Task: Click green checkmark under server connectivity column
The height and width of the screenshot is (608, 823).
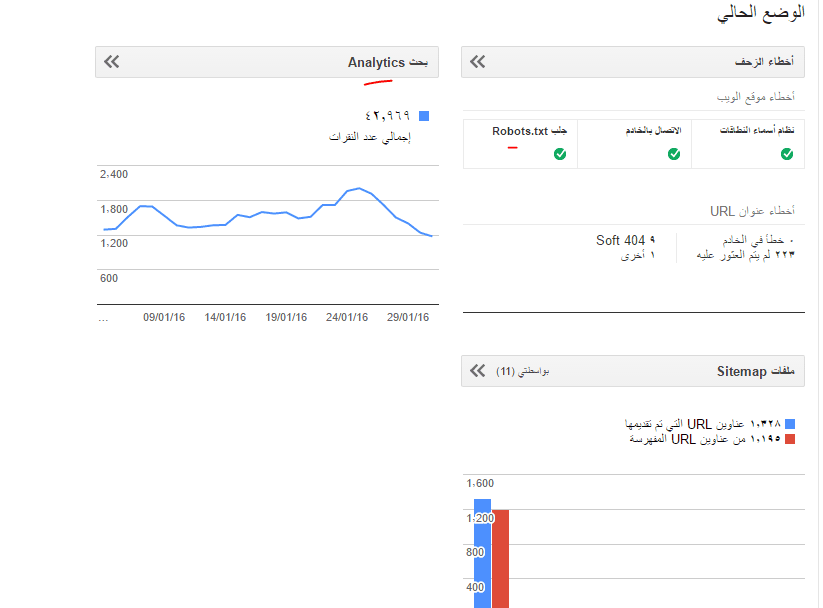Action: (x=674, y=154)
